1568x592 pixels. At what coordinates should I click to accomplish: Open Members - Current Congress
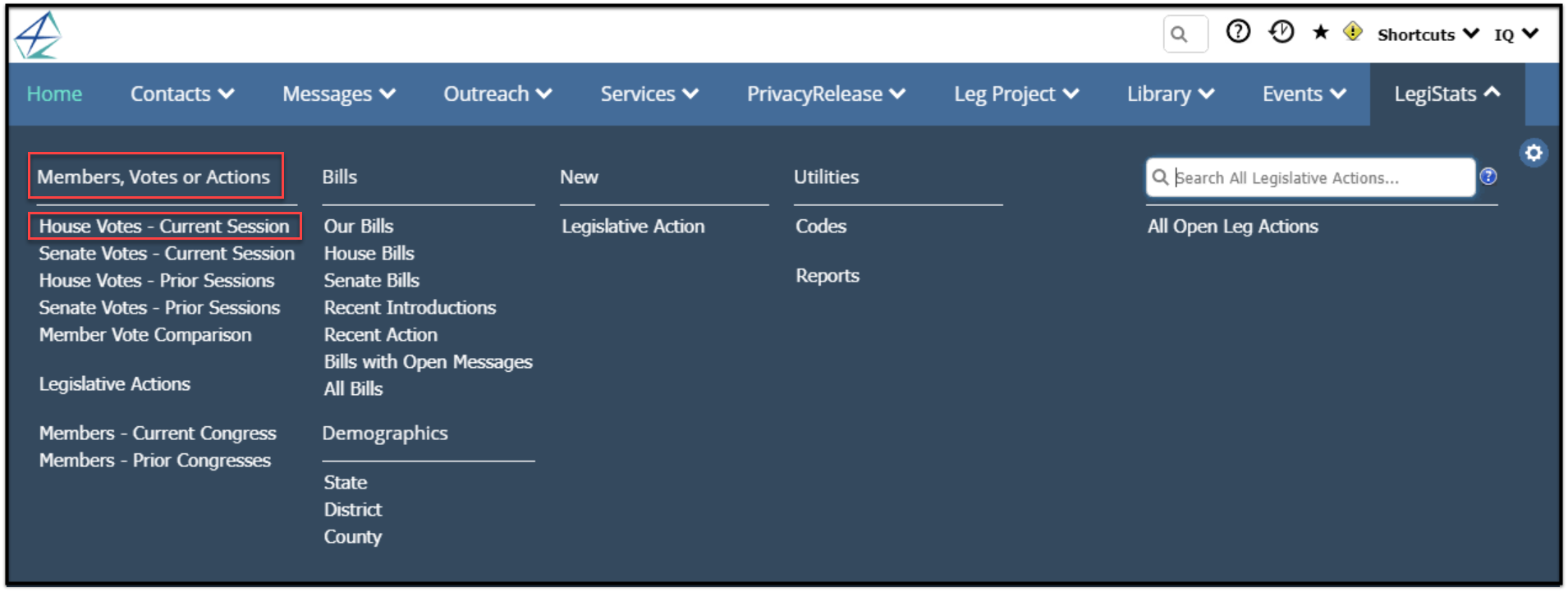pos(158,433)
